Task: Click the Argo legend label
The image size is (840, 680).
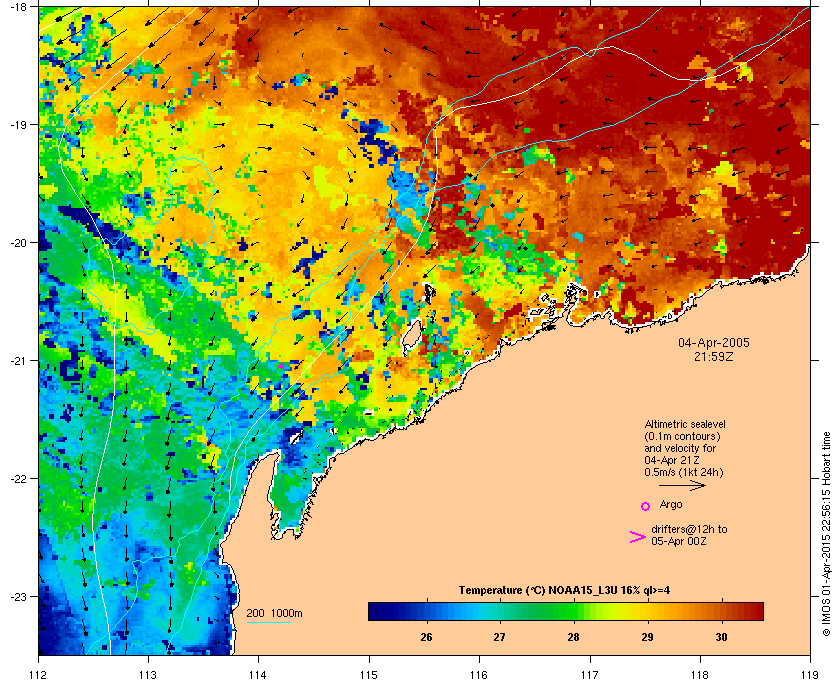Action: pyautogui.click(x=671, y=504)
